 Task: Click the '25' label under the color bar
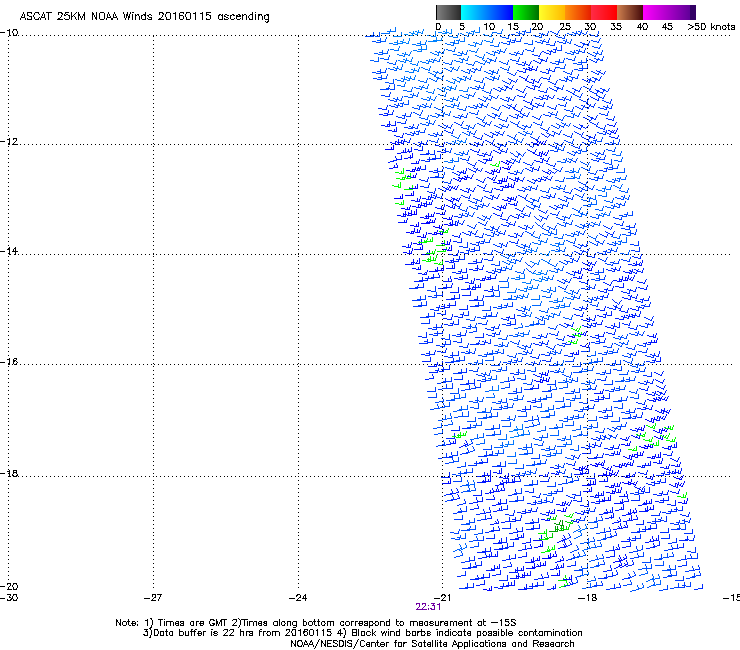click(565, 27)
